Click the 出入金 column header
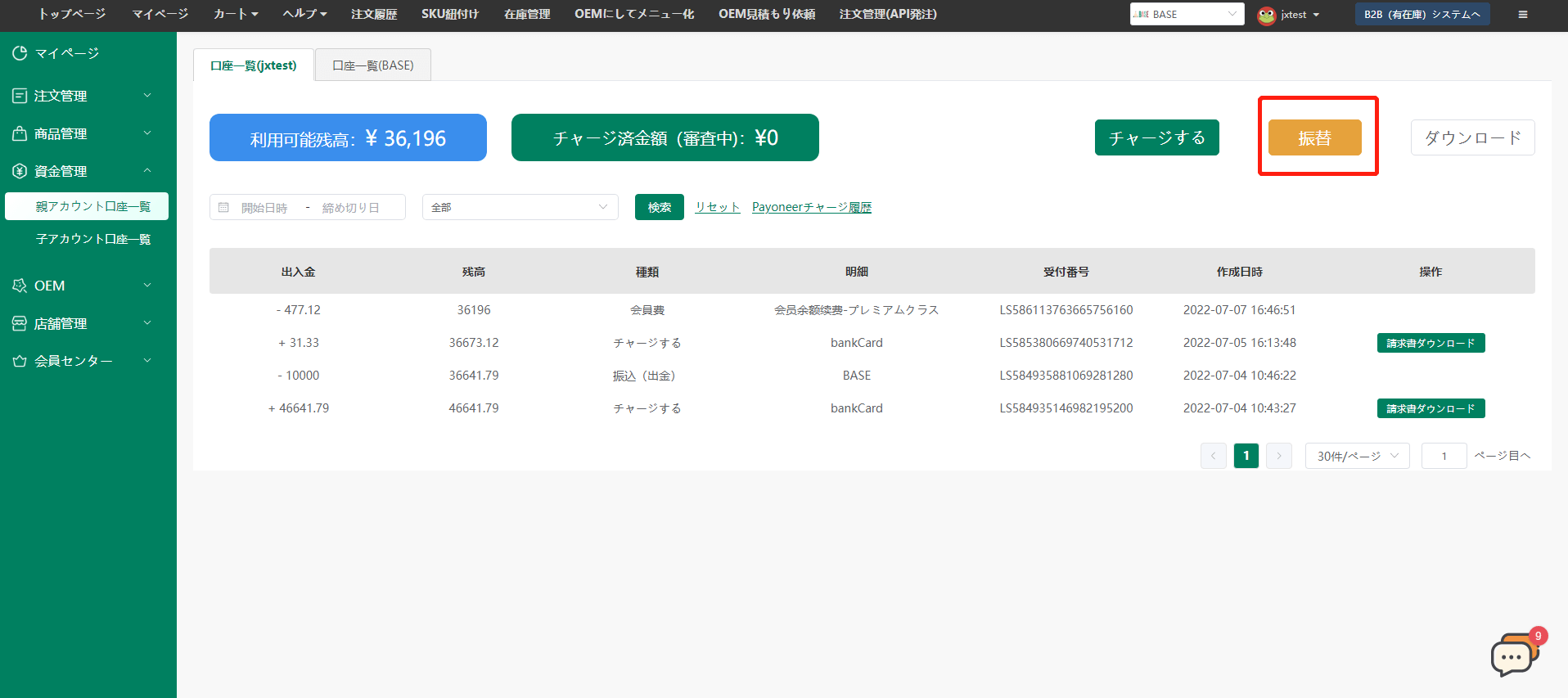Screen dimensions: 1568x698 [x=299, y=272]
